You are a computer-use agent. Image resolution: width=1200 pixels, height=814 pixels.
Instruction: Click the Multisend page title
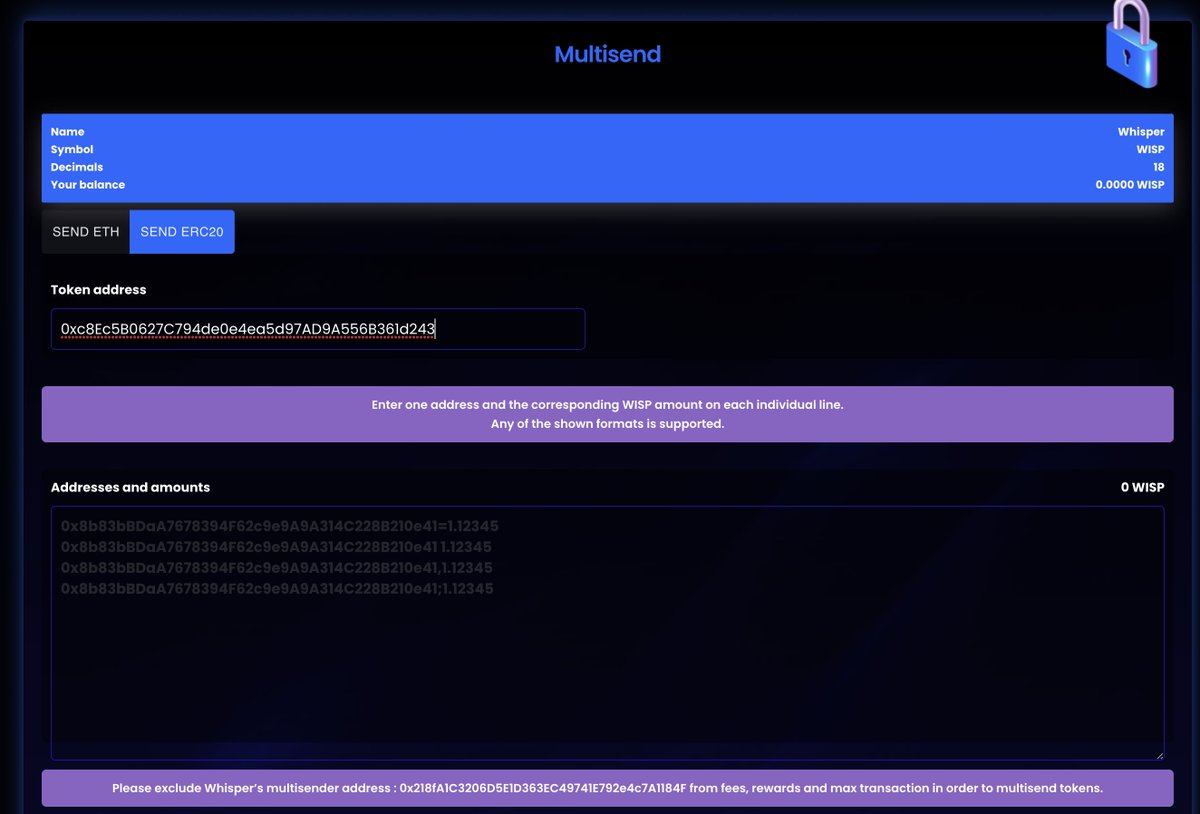click(x=607, y=54)
